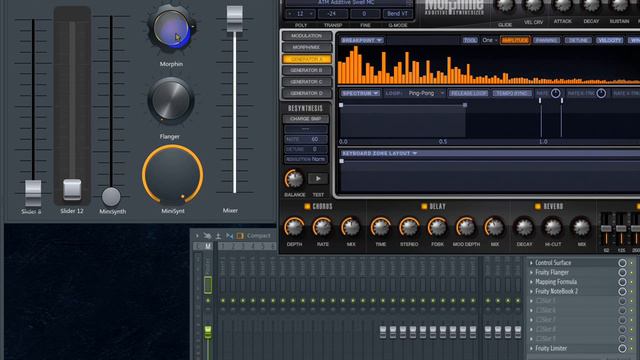The height and width of the screenshot is (360, 640).
Task: Click the Vel Crv knob
Action: tap(533, 6)
